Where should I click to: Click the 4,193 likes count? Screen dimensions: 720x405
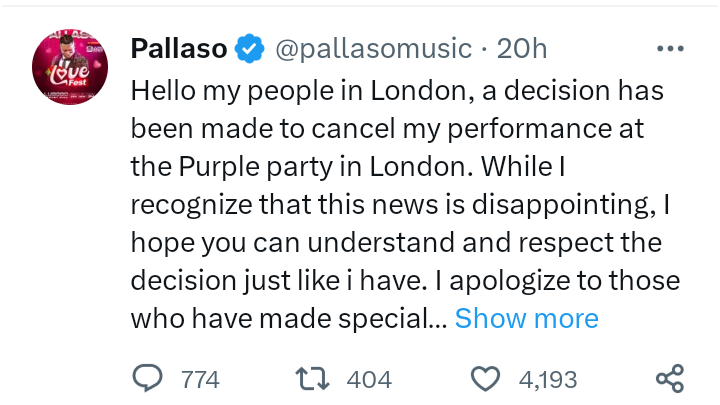(546, 379)
